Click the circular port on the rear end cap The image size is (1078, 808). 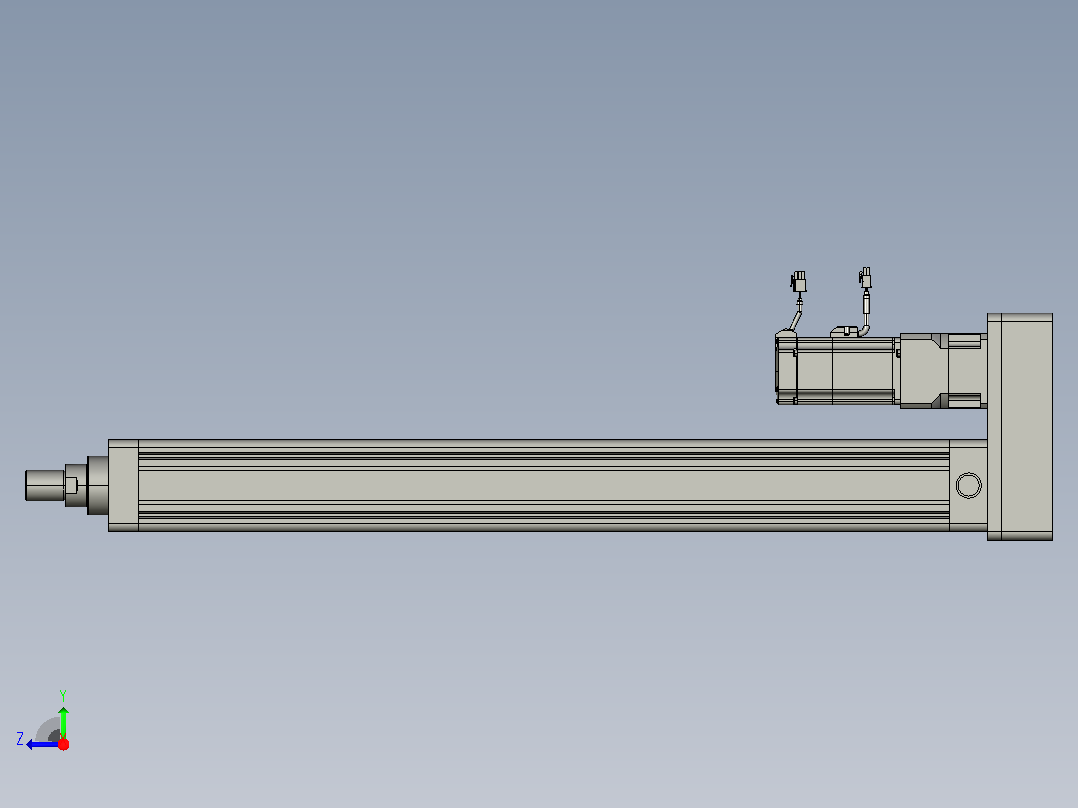[x=969, y=485]
